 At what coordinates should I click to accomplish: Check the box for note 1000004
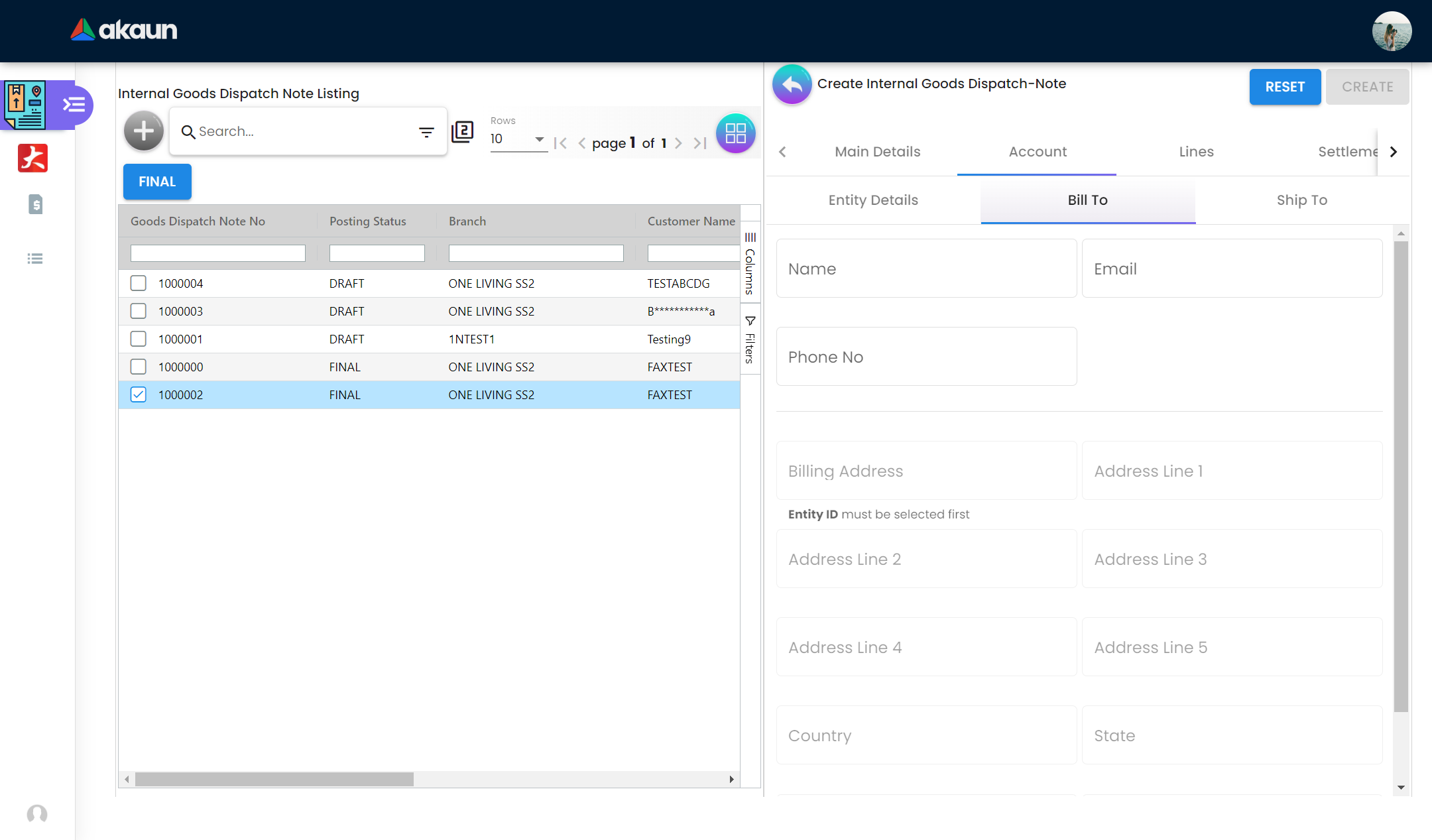click(x=138, y=283)
